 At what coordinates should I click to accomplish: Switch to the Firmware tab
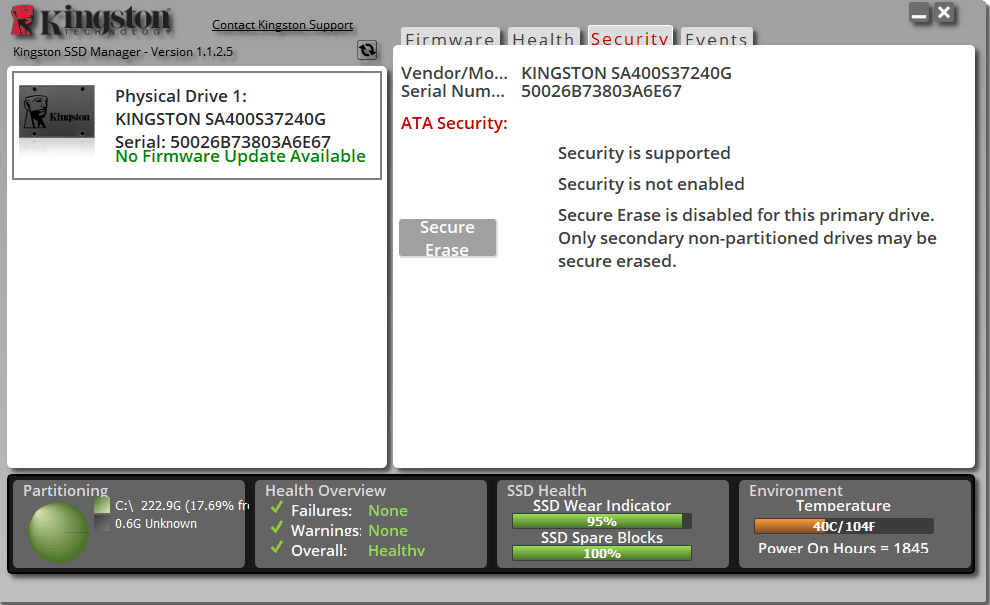tap(450, 40)
